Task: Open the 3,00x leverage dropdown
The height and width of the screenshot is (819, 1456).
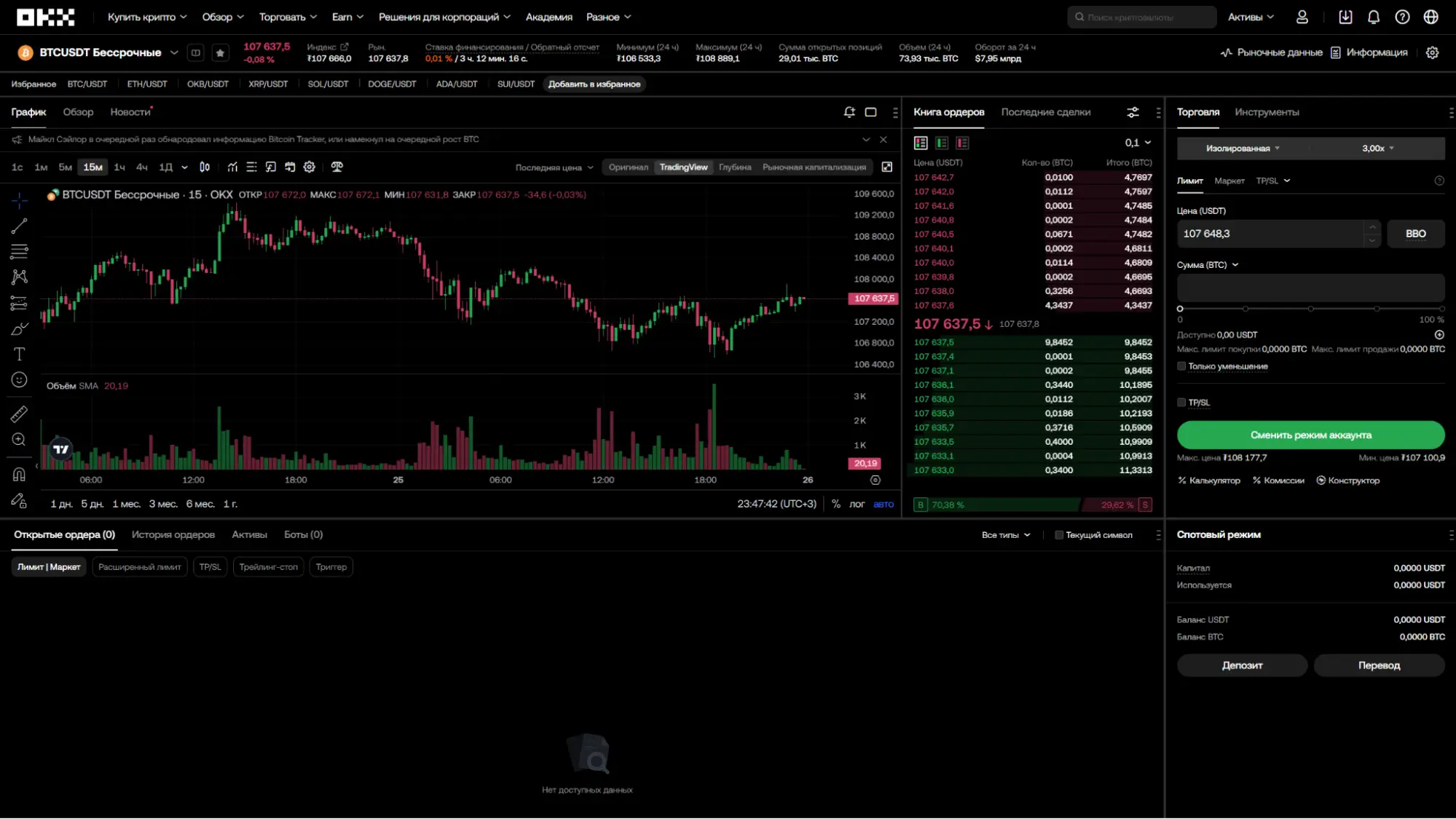Action: click(1378, 148)
